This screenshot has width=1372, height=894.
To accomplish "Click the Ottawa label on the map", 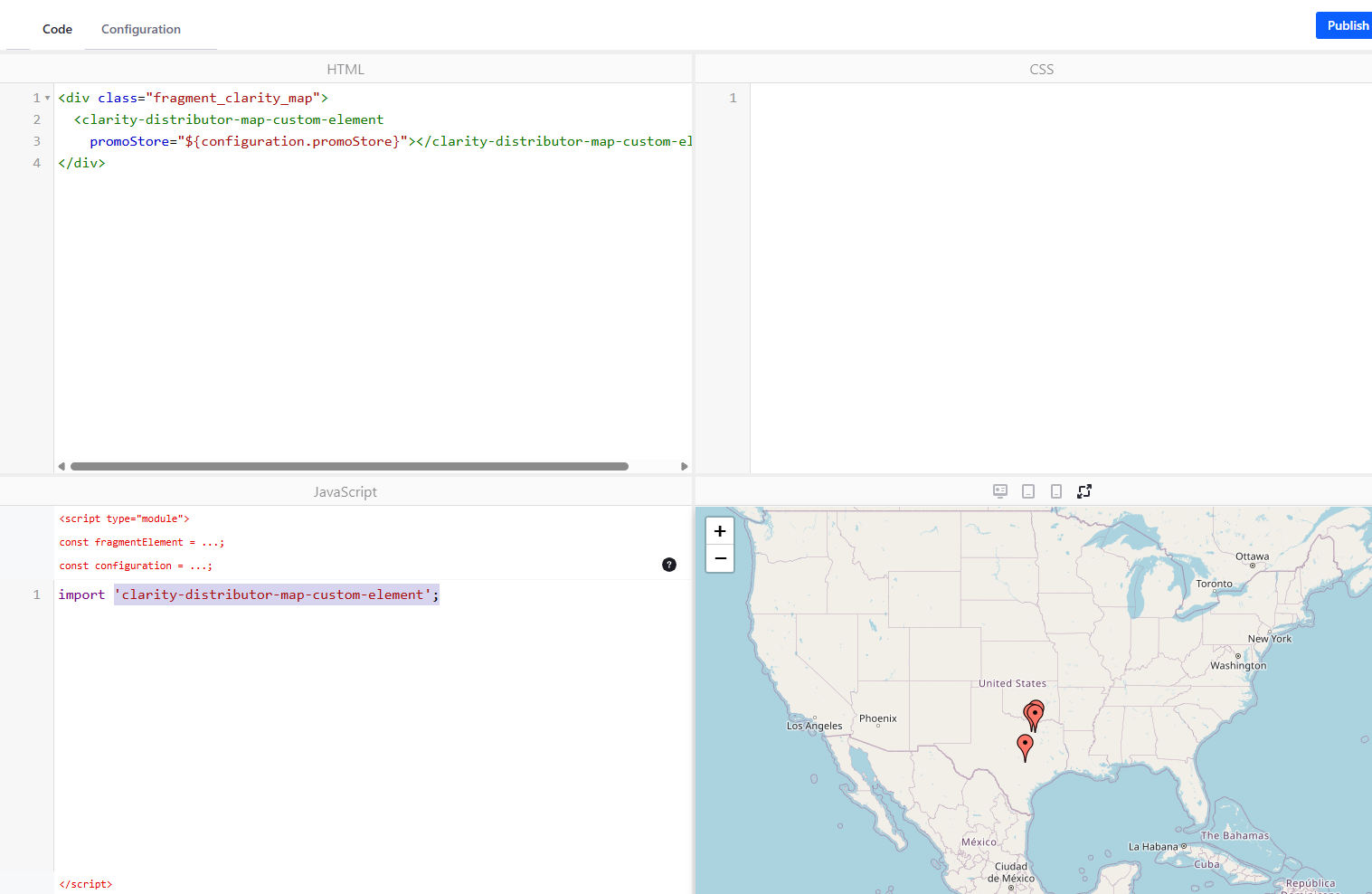I will 1253,556.
